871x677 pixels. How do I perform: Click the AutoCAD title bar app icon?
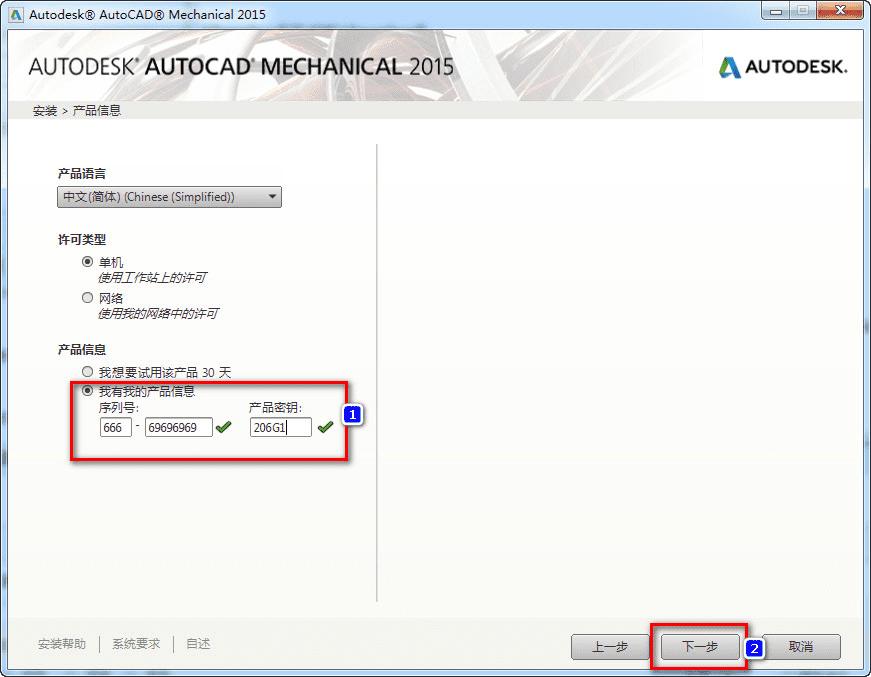click(x=17, y=14)
